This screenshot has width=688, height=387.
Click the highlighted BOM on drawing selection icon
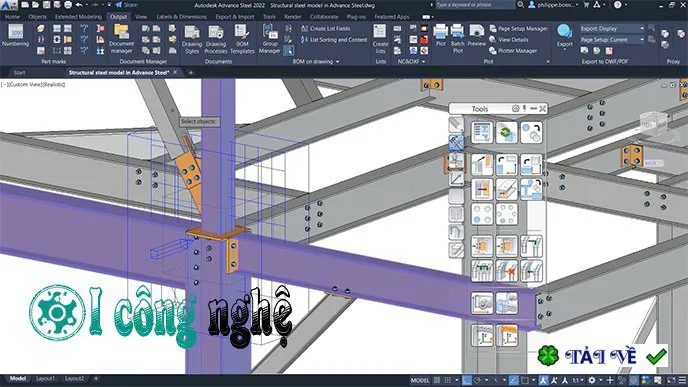point(288,50)
